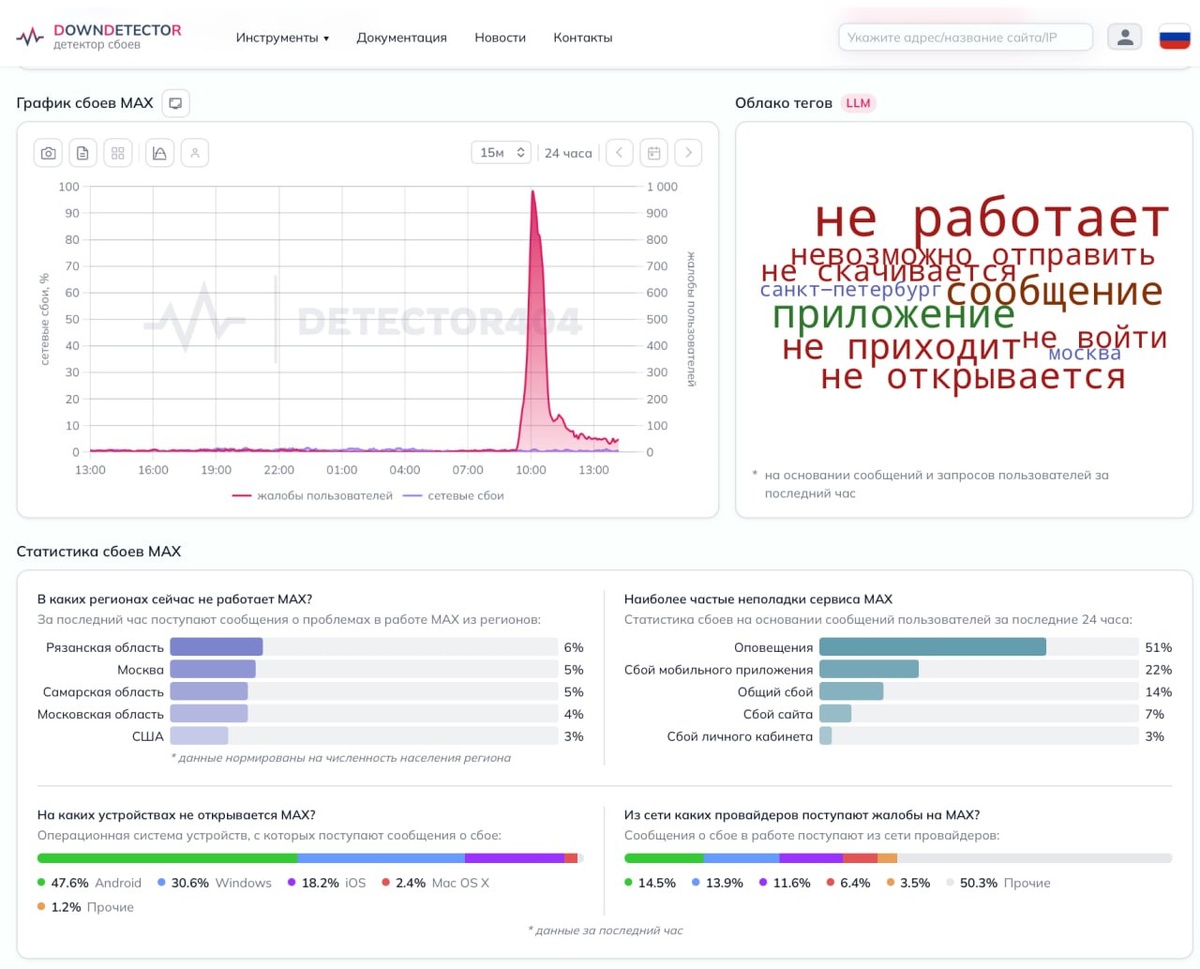
Task: Click the Сбой личного кабинета label
Action: pyautogui.click(x=740, y=737)
